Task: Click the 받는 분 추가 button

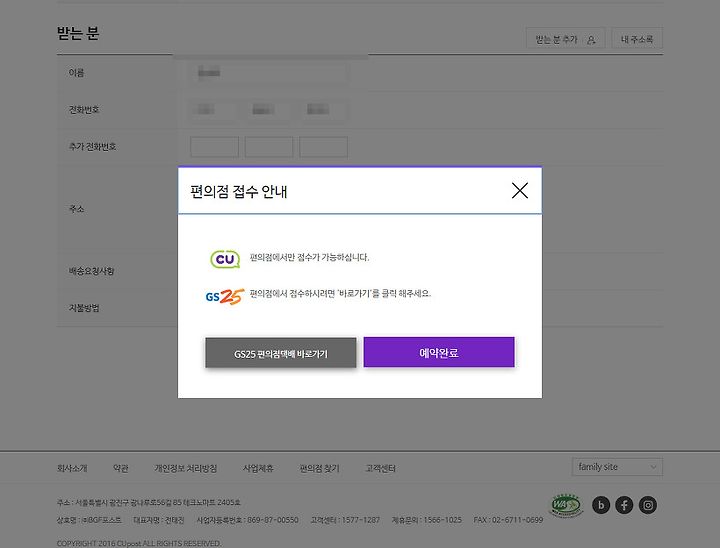Action: point(565,39)
